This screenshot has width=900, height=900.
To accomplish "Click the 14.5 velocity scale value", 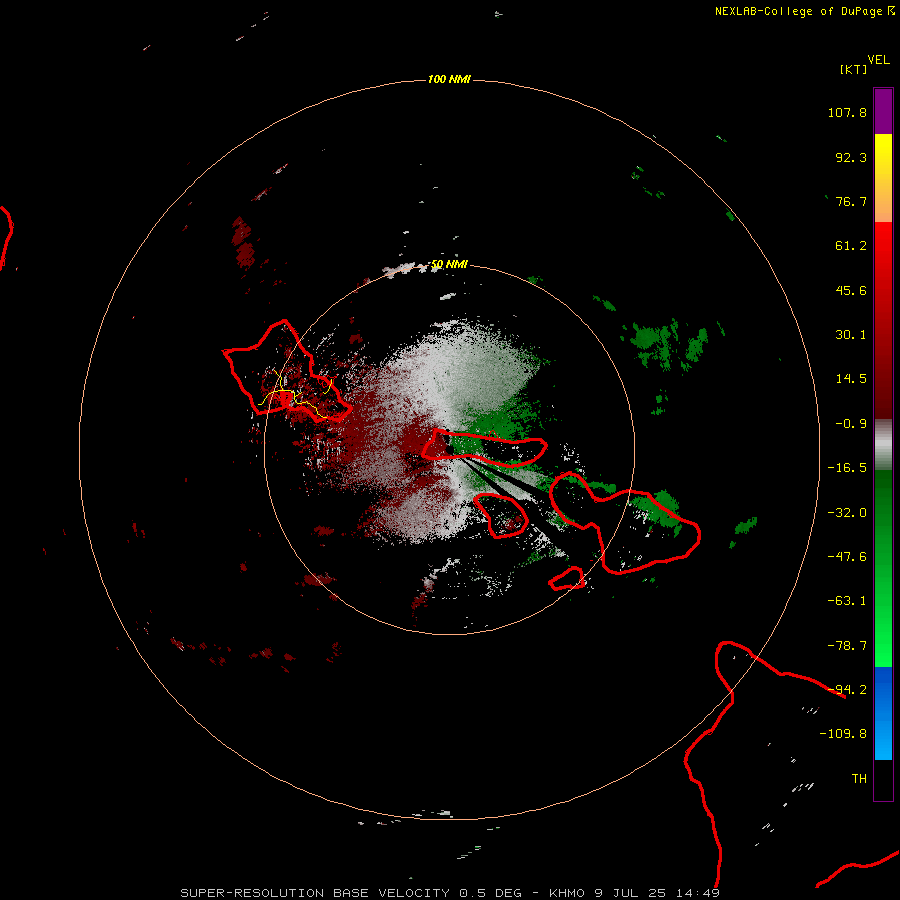I will coord(851,379).
